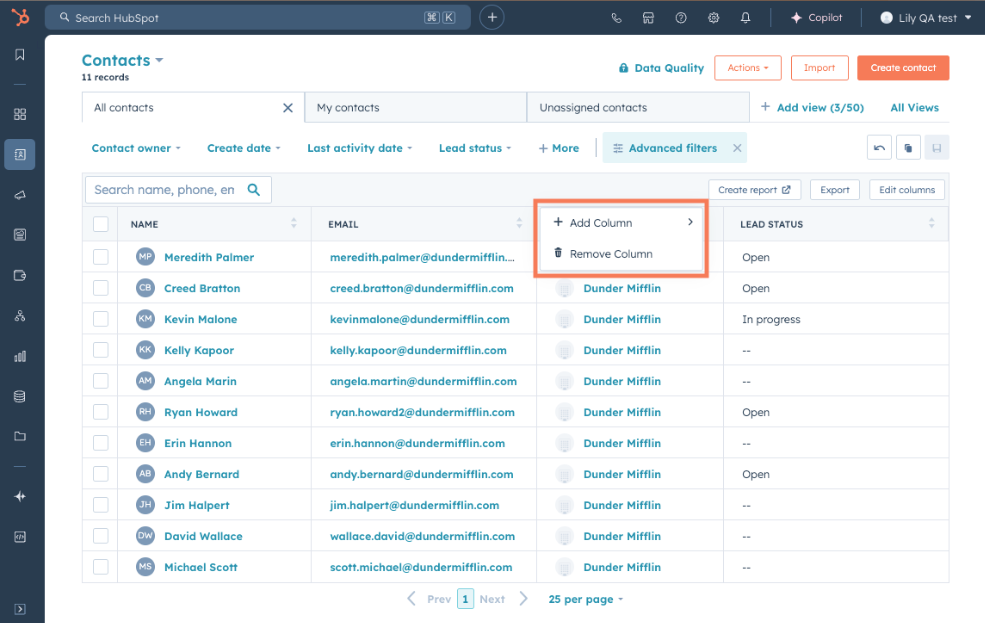The image size is (985, 623).
Task: Check the box for Erin Hannon
Action: (101, 443)
